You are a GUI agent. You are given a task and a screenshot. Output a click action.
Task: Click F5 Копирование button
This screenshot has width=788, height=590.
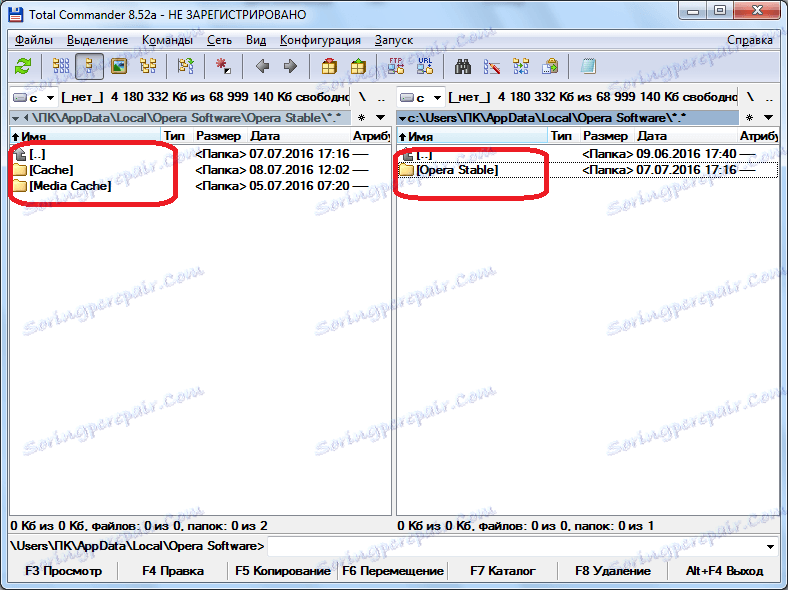[283, 571]
